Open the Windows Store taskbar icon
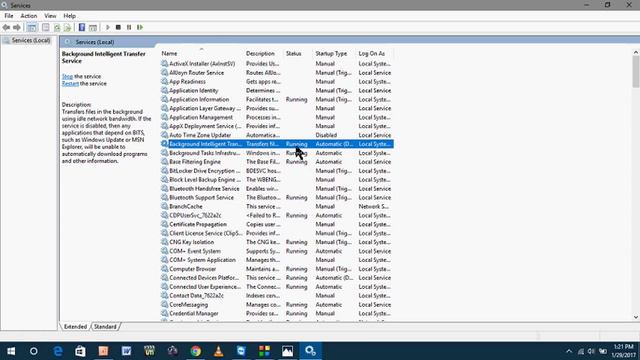 click(80, 351)
